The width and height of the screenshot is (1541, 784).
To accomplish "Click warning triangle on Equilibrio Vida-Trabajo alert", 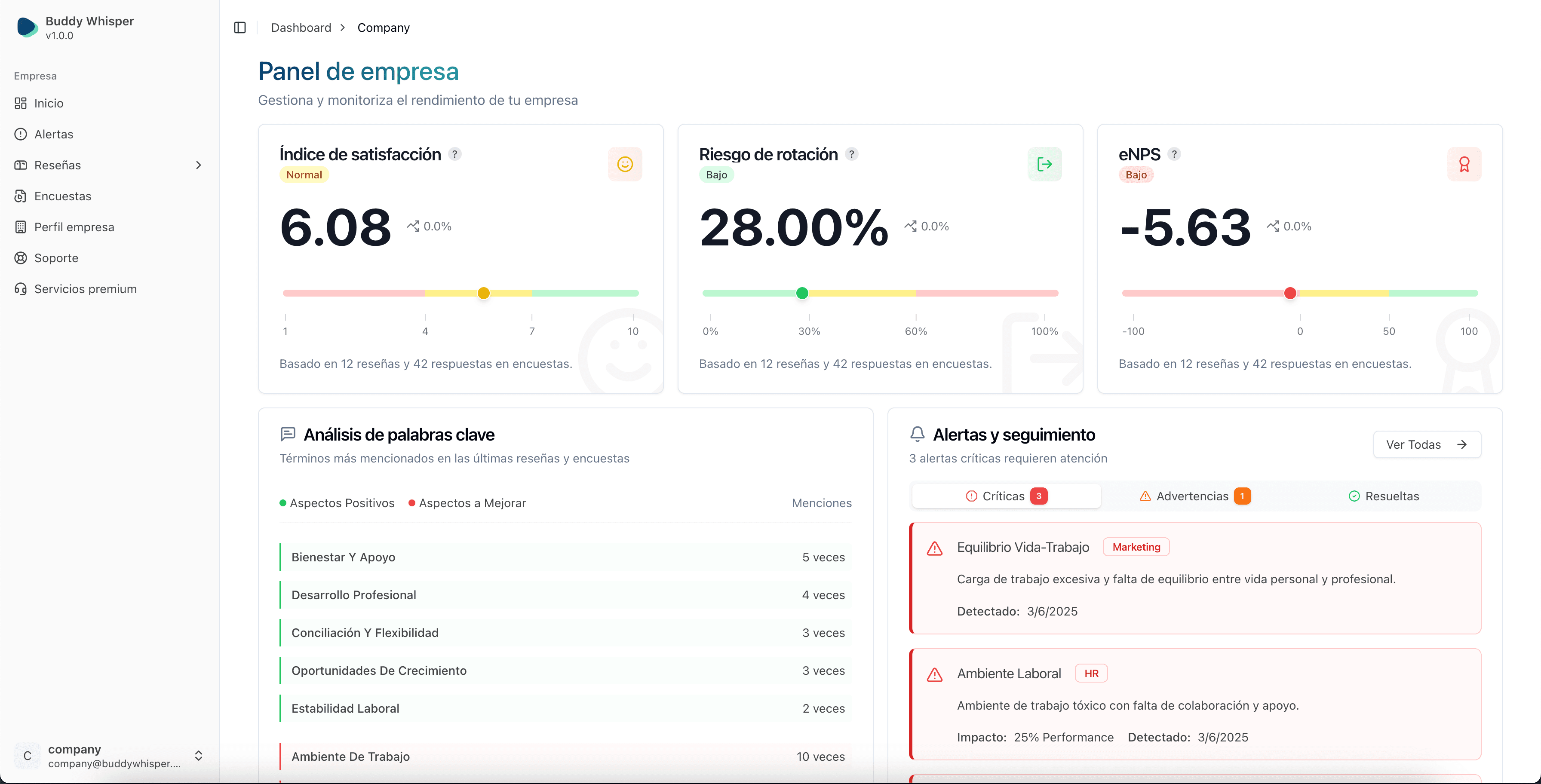I will click(x=934, y=548).
